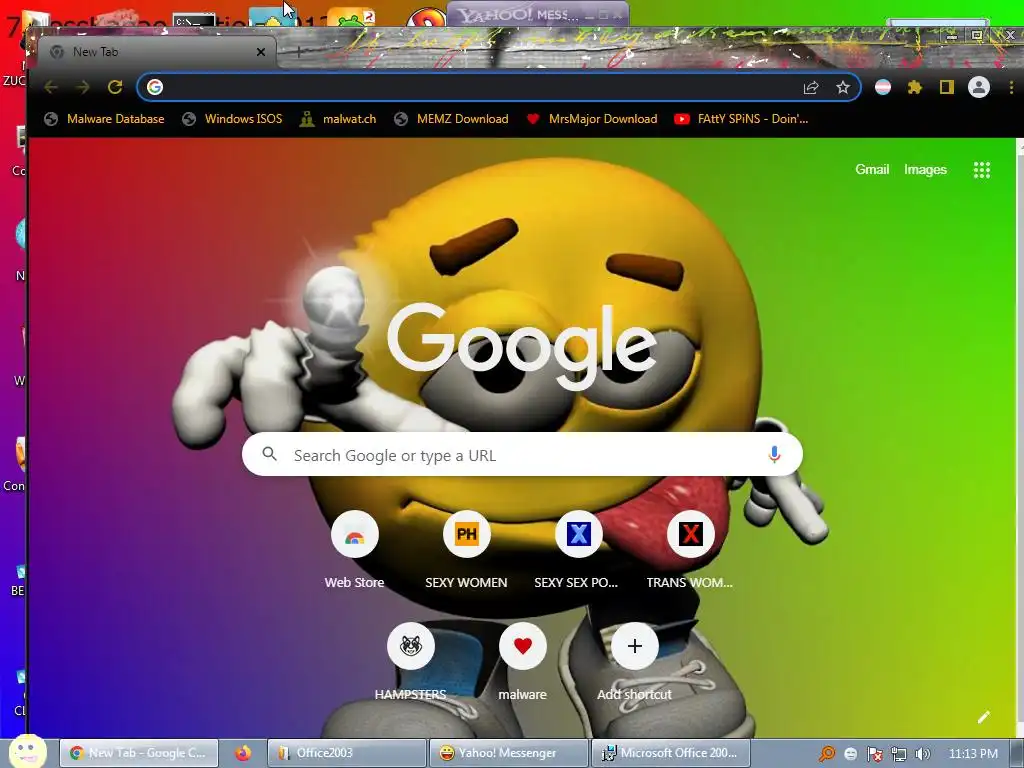Open the Malware Database bookmark
The width and height of the screenshot is (1024, 768).
(x=104, y=119)
